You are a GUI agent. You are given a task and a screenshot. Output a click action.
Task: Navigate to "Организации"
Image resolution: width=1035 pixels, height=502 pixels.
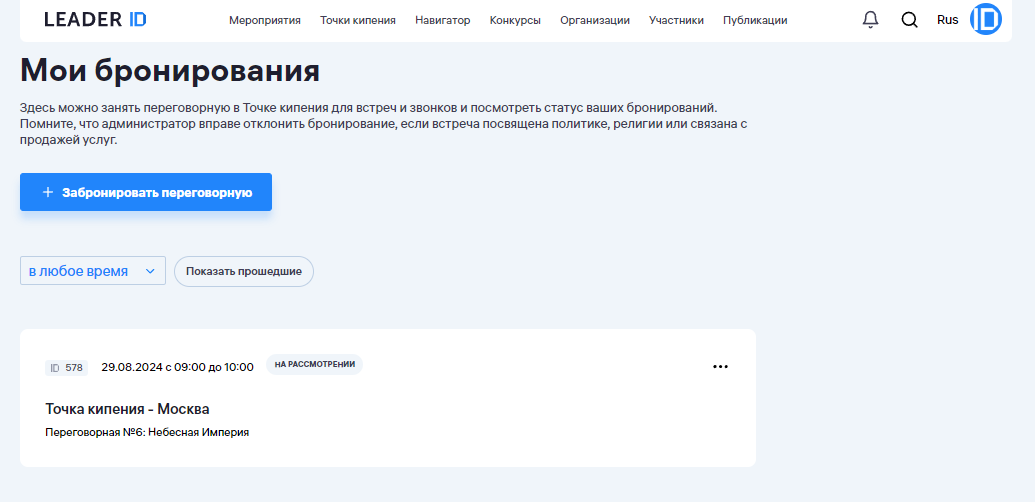(594, 20)
